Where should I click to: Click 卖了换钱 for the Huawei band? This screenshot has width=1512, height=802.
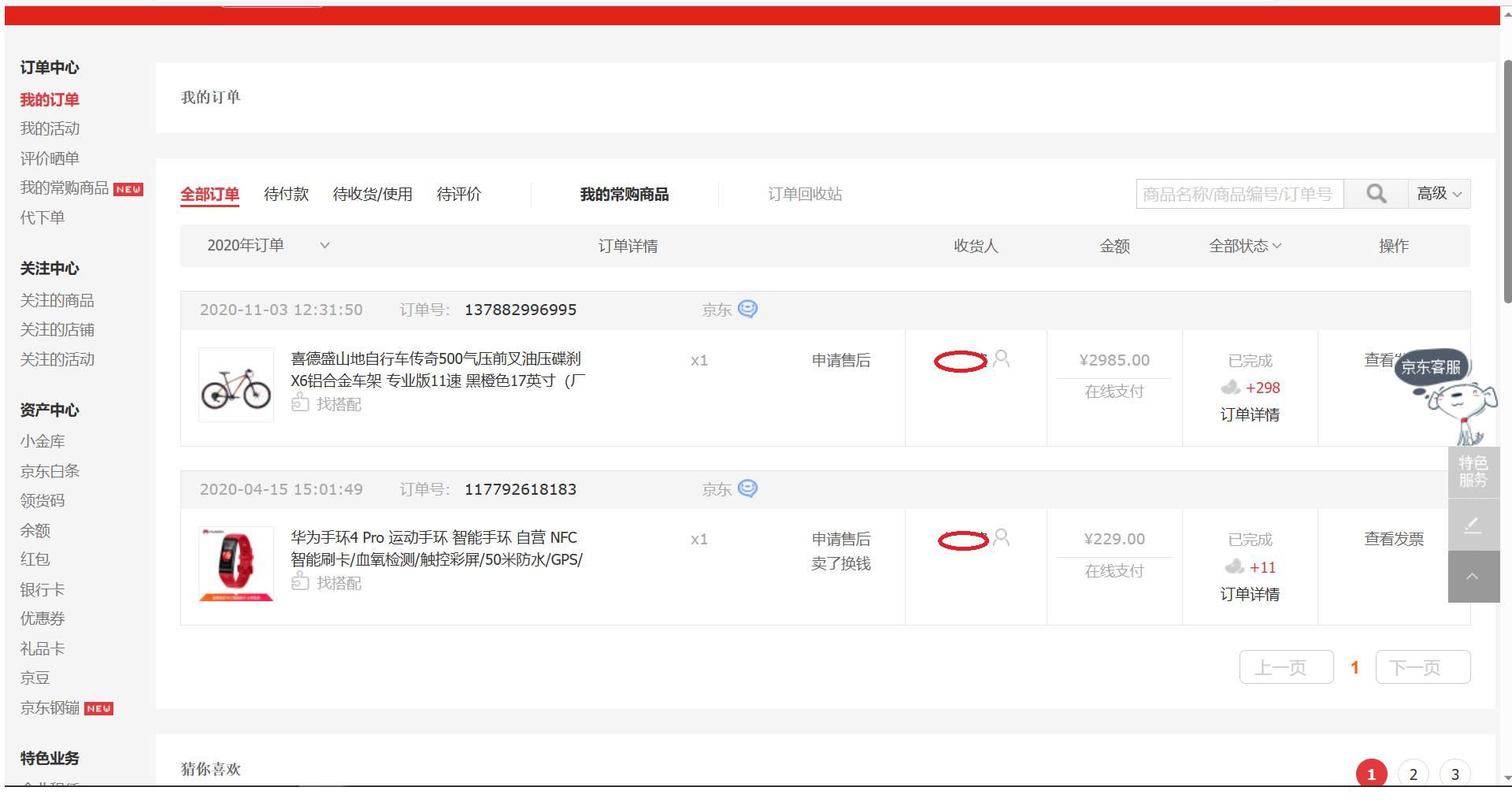(x=841, y=563)
